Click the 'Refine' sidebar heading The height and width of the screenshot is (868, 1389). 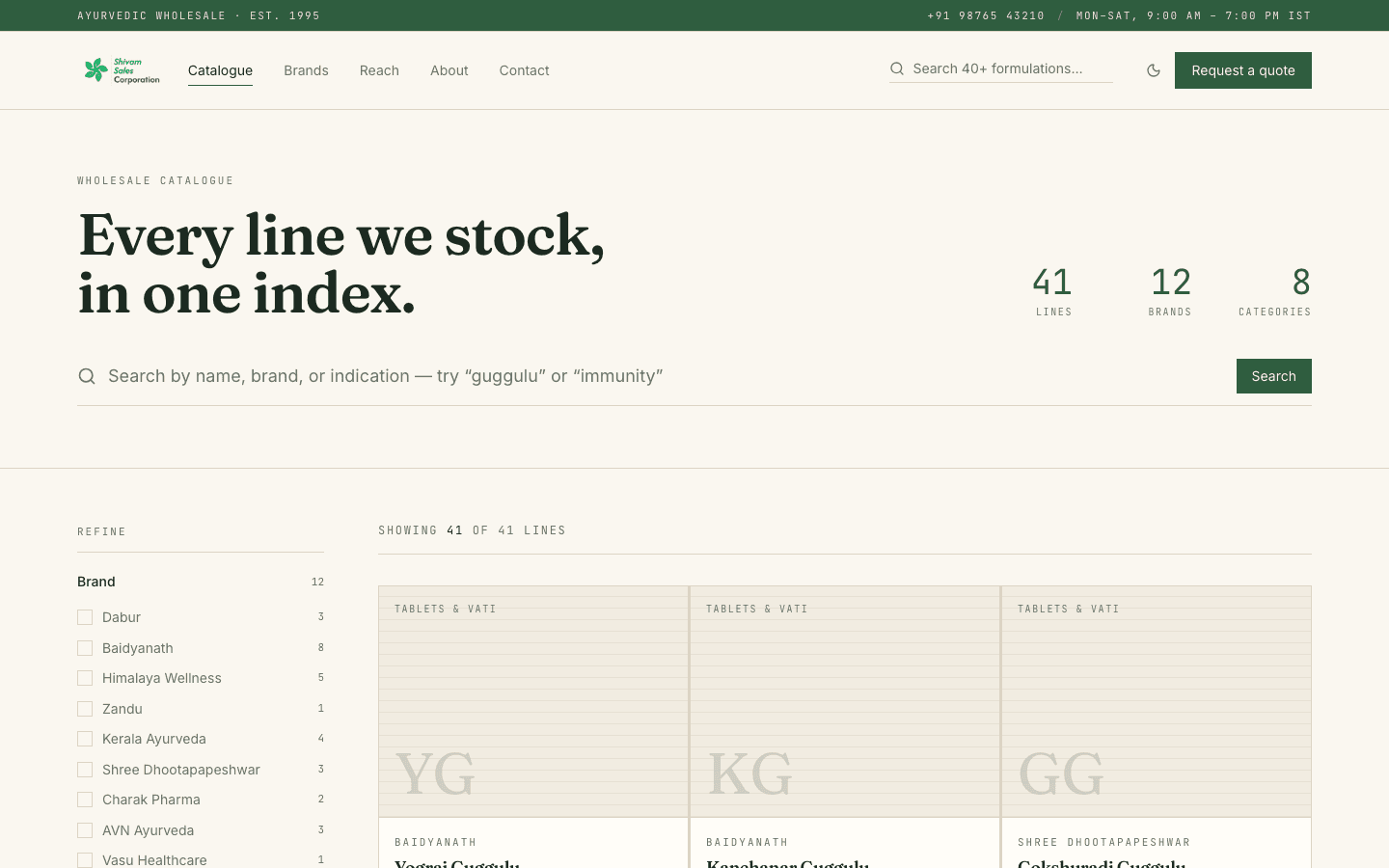click(101, 531)
